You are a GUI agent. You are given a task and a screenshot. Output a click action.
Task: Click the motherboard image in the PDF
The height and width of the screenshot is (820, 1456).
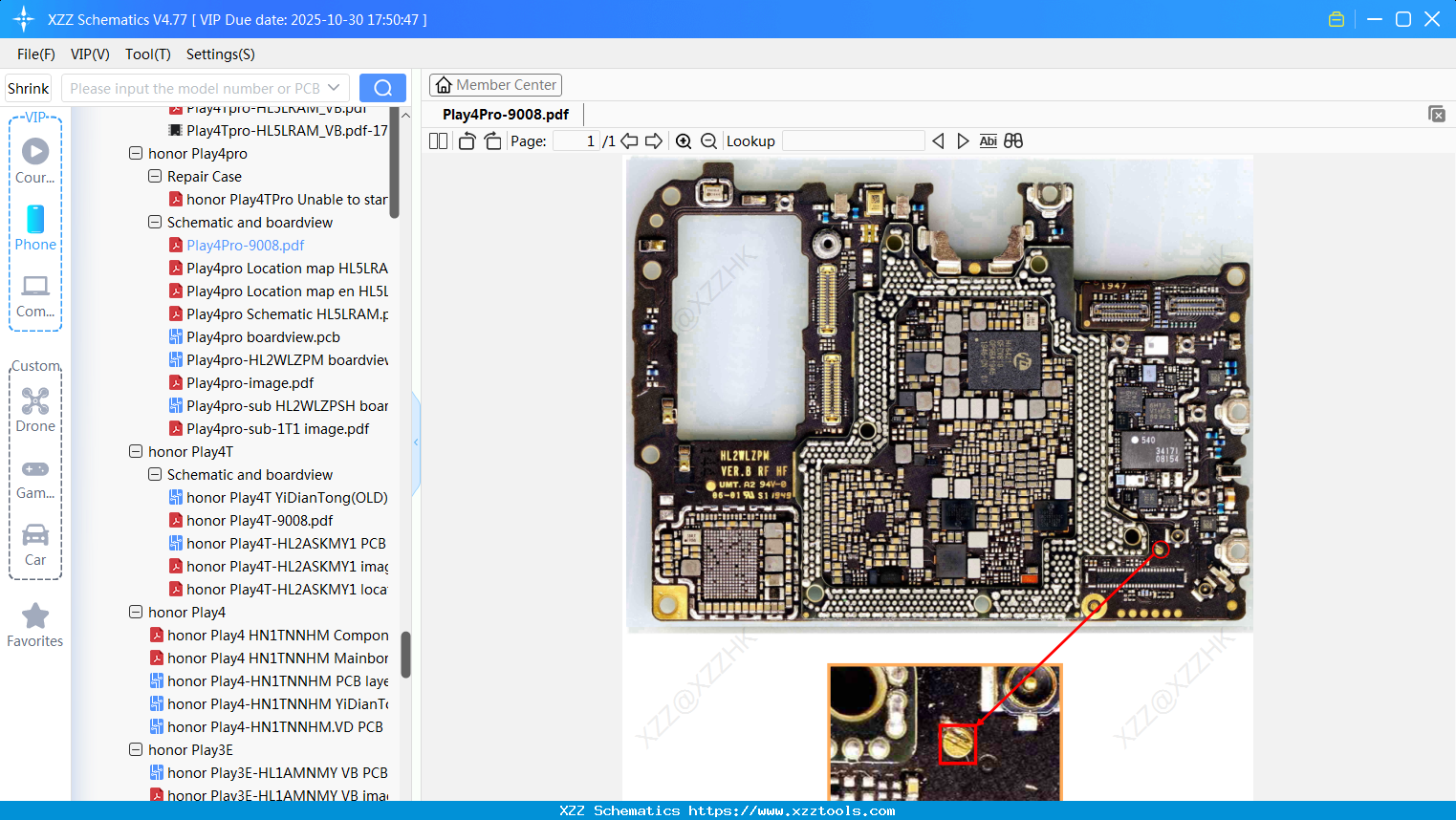coord(939,393)
